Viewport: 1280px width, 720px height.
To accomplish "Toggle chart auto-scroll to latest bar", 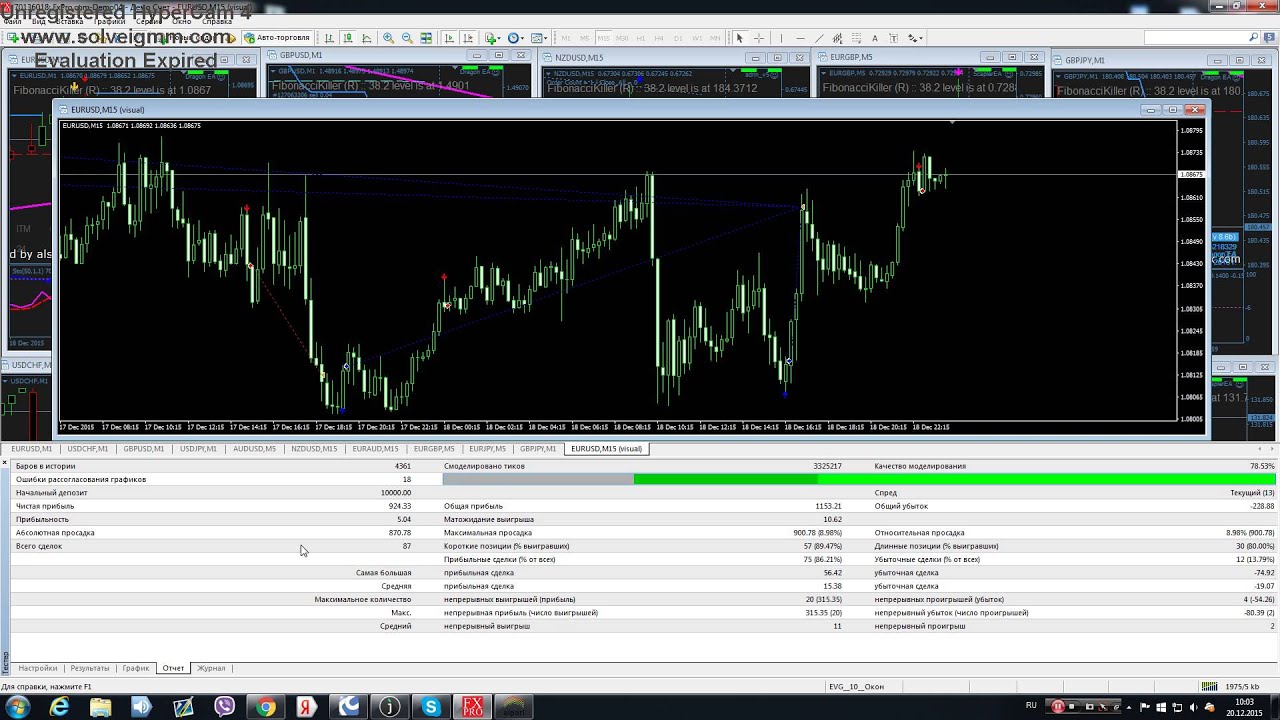I will tap(449, 38).
